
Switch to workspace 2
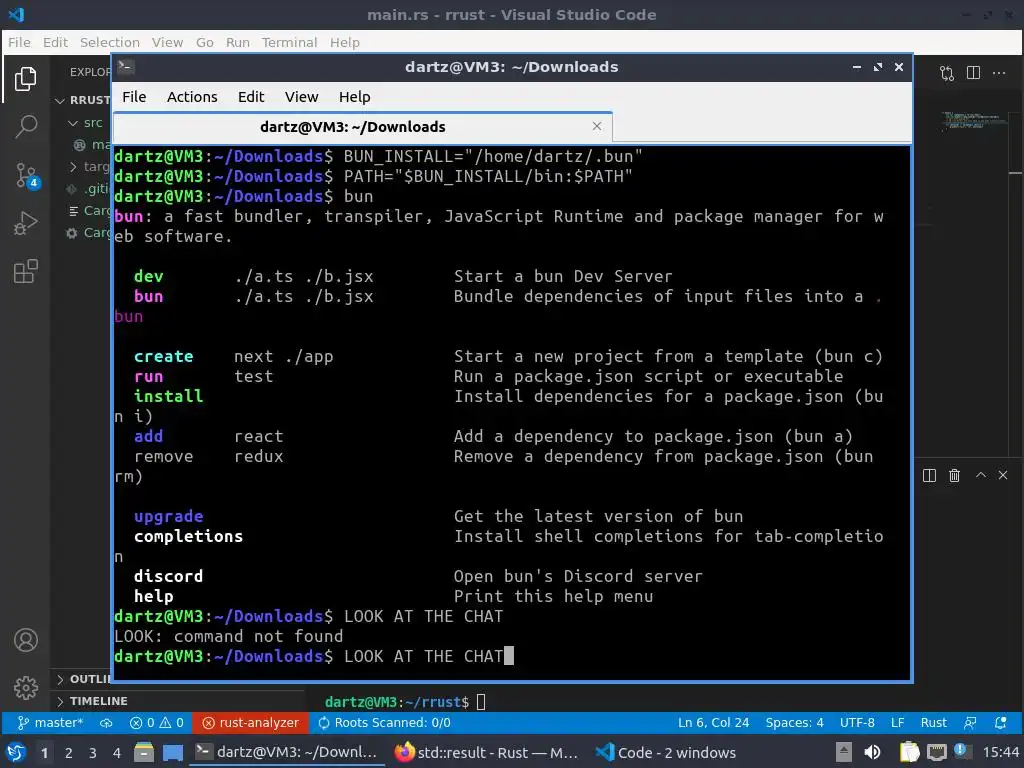69,752
